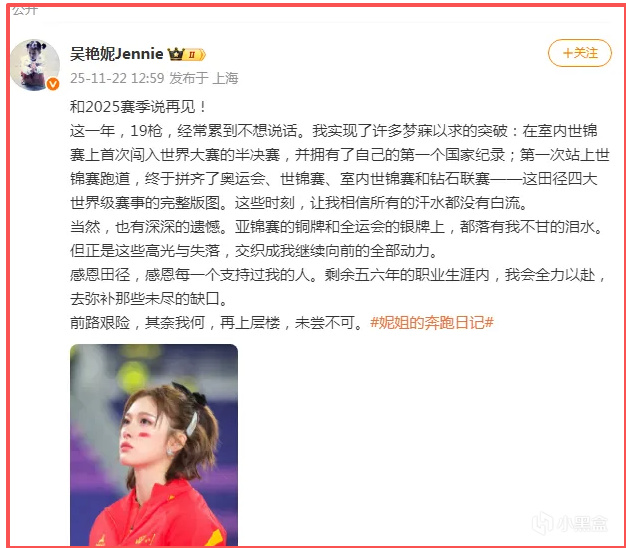
Task: Click the 小黑盒 watermark text
Action: click(x=582, y=523)
